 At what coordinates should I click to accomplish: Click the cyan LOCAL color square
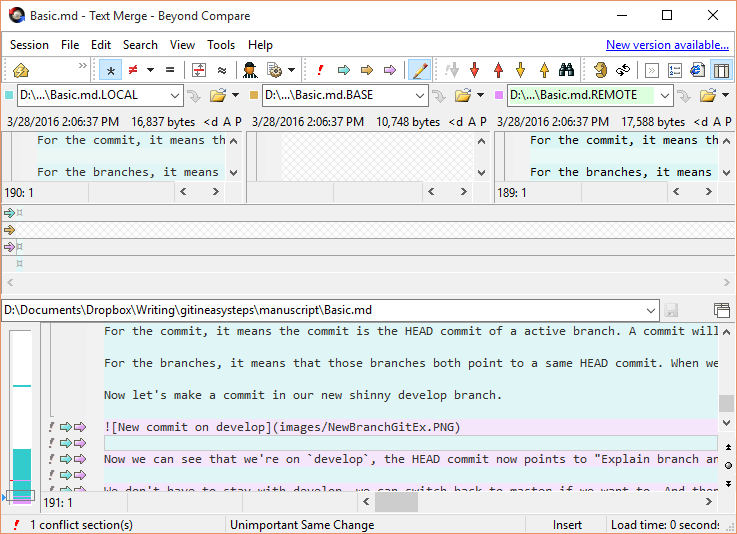[x=9, y=95]
